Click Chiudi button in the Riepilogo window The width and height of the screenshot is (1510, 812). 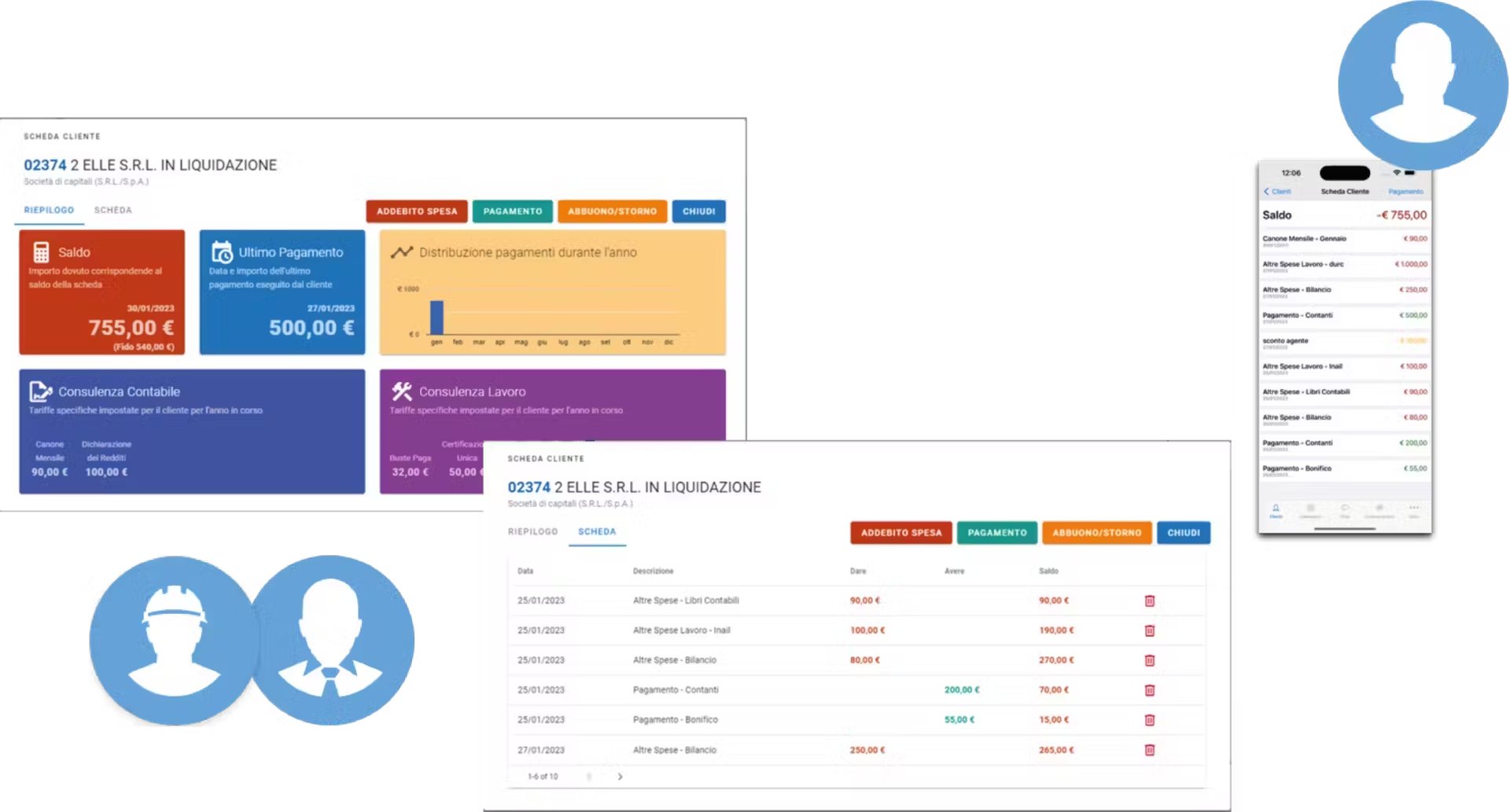[698, 211]
